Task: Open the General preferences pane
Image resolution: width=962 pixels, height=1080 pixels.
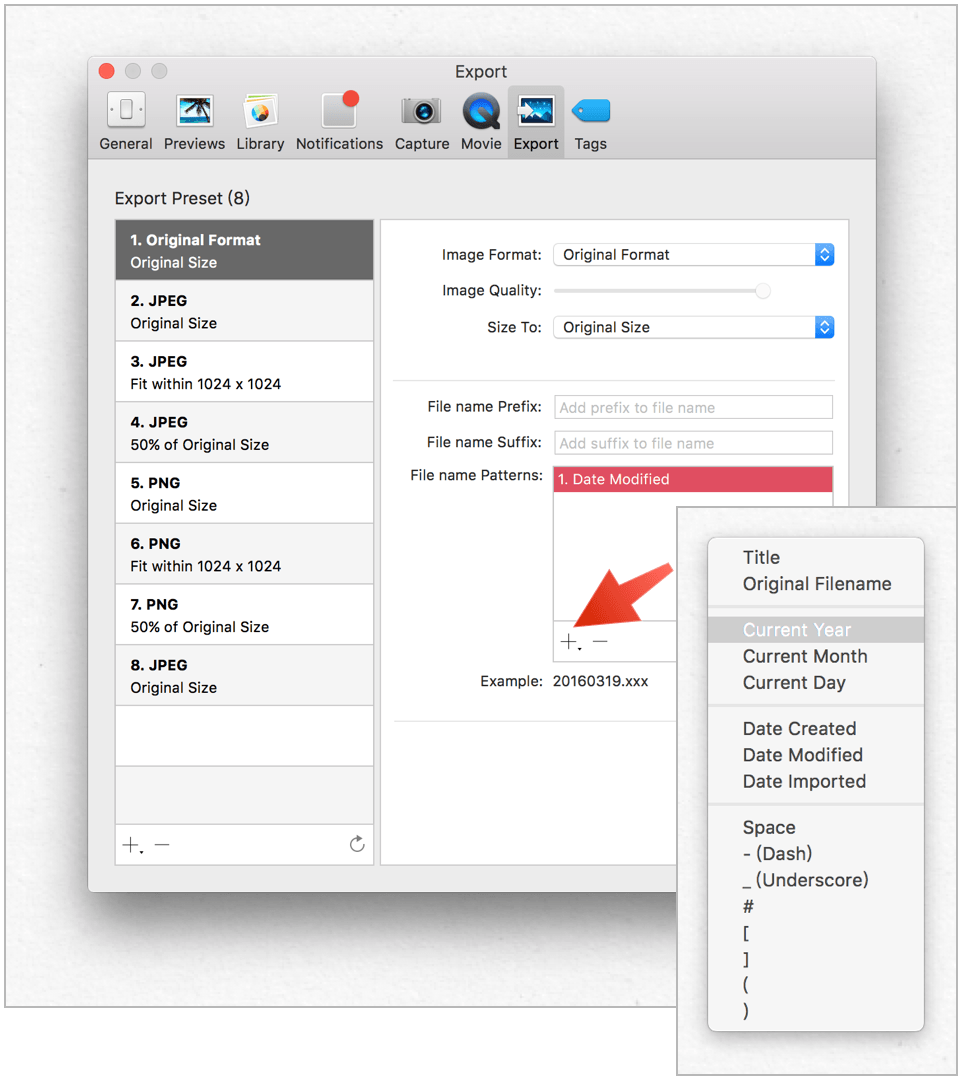Action: (126, 122)
